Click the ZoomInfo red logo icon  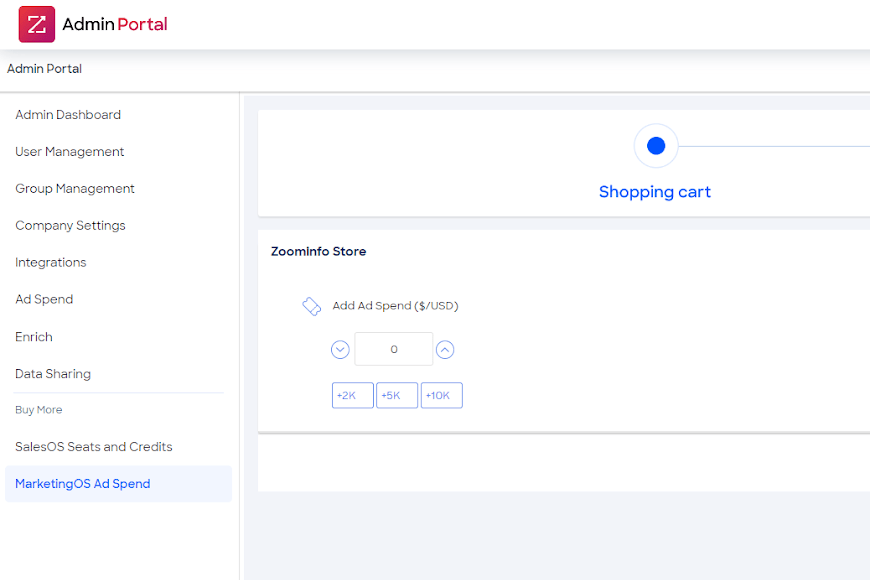click(x=37, y=24)
